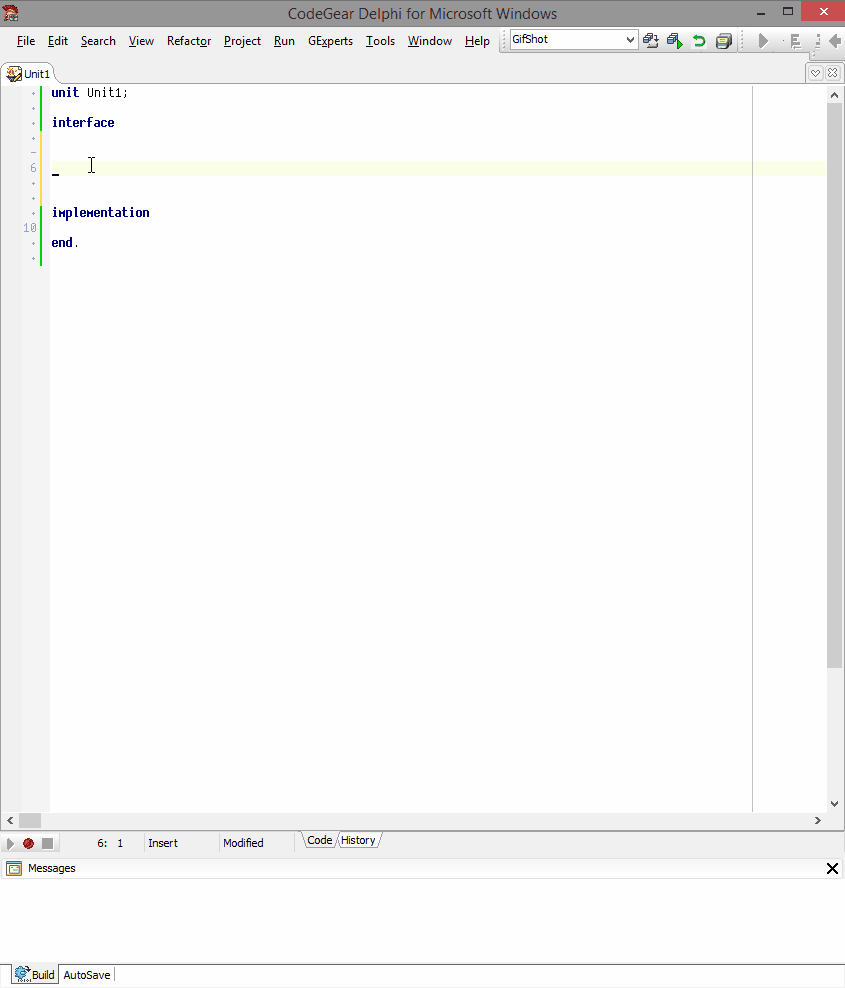This screenshot has height=988, width=845.
Task: Click the first stacked cubes toolbar icon
Action: 651,41
